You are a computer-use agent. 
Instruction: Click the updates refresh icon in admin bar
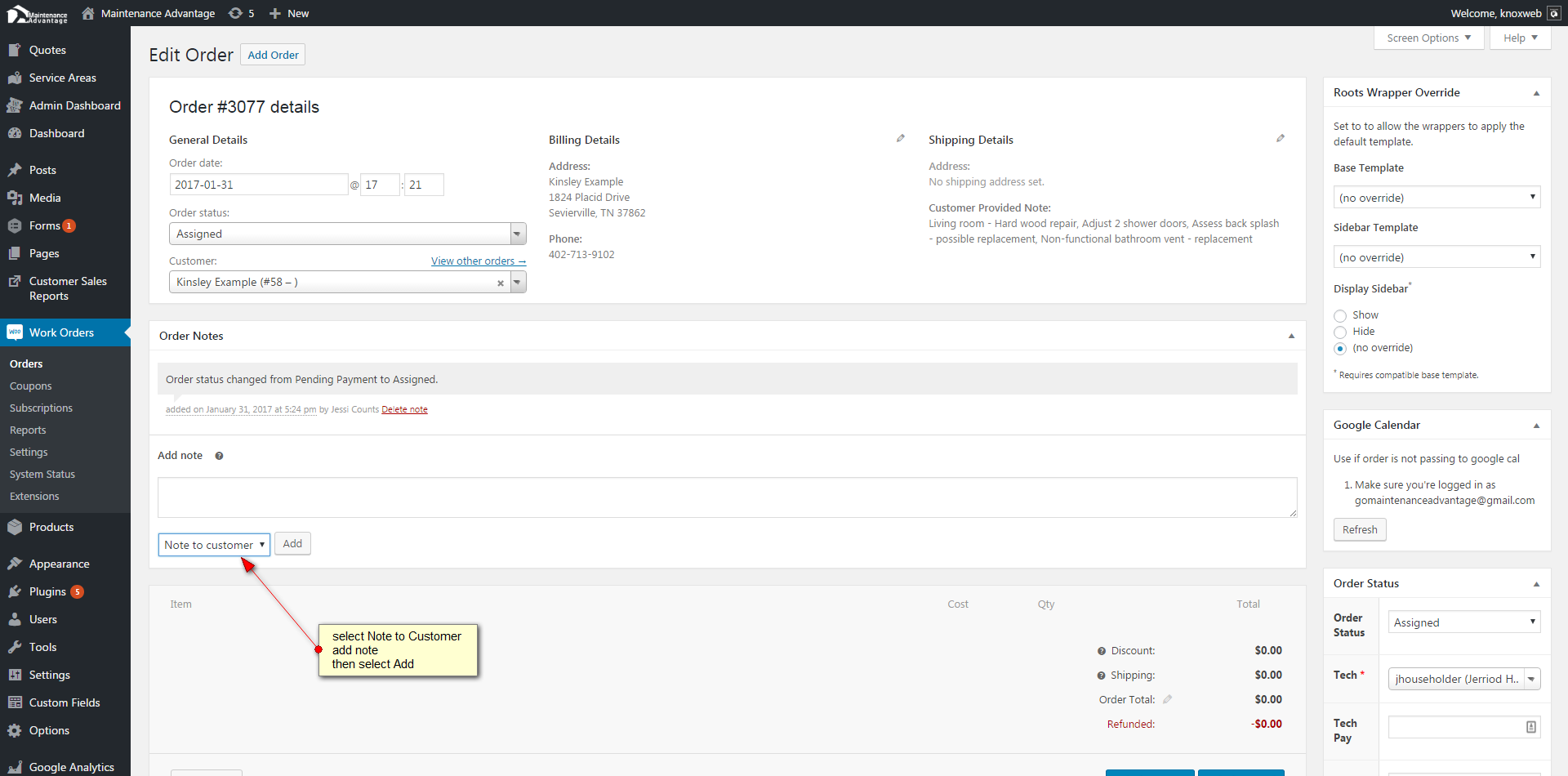point(235,13)
